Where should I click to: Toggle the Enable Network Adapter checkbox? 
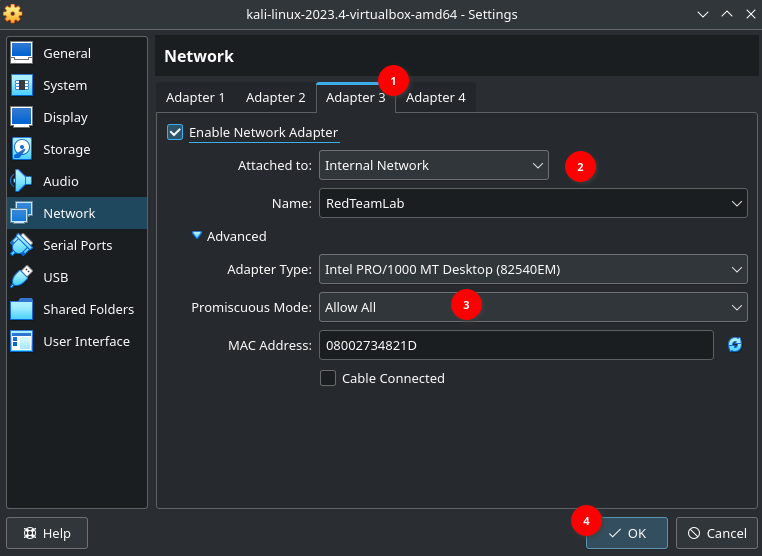tap(175, 132)
